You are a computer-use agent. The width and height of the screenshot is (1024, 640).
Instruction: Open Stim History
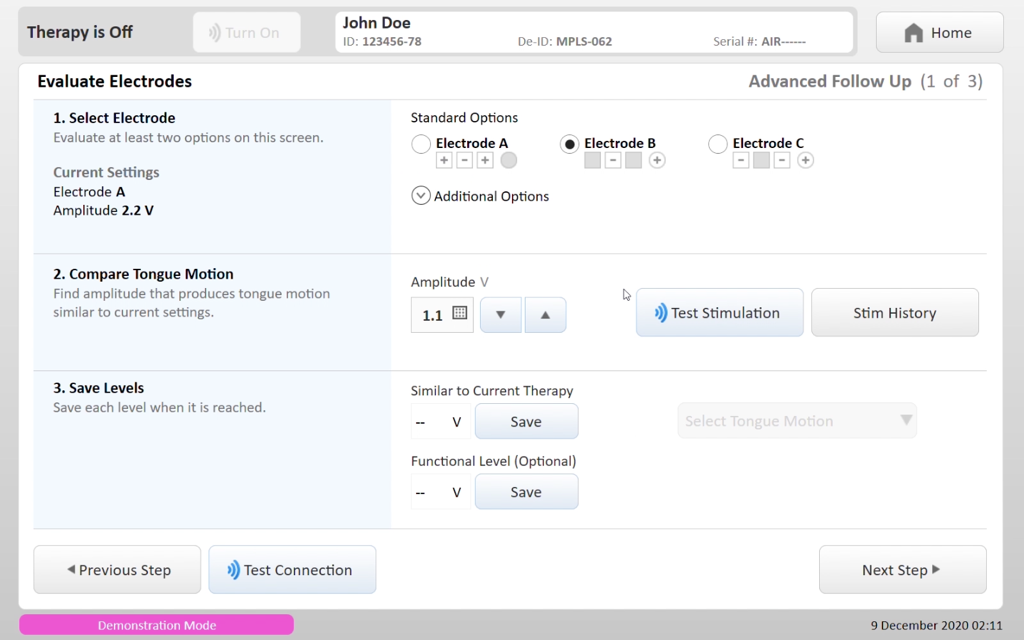pos(895,313)
